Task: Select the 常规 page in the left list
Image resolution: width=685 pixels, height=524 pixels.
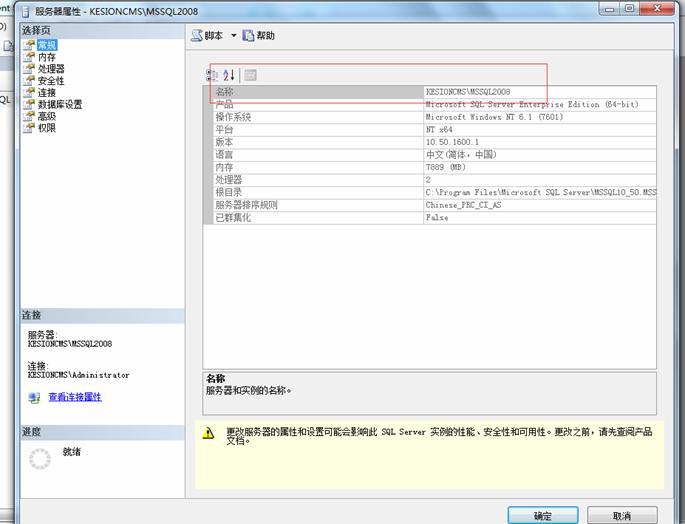Action: click(47, 45)
